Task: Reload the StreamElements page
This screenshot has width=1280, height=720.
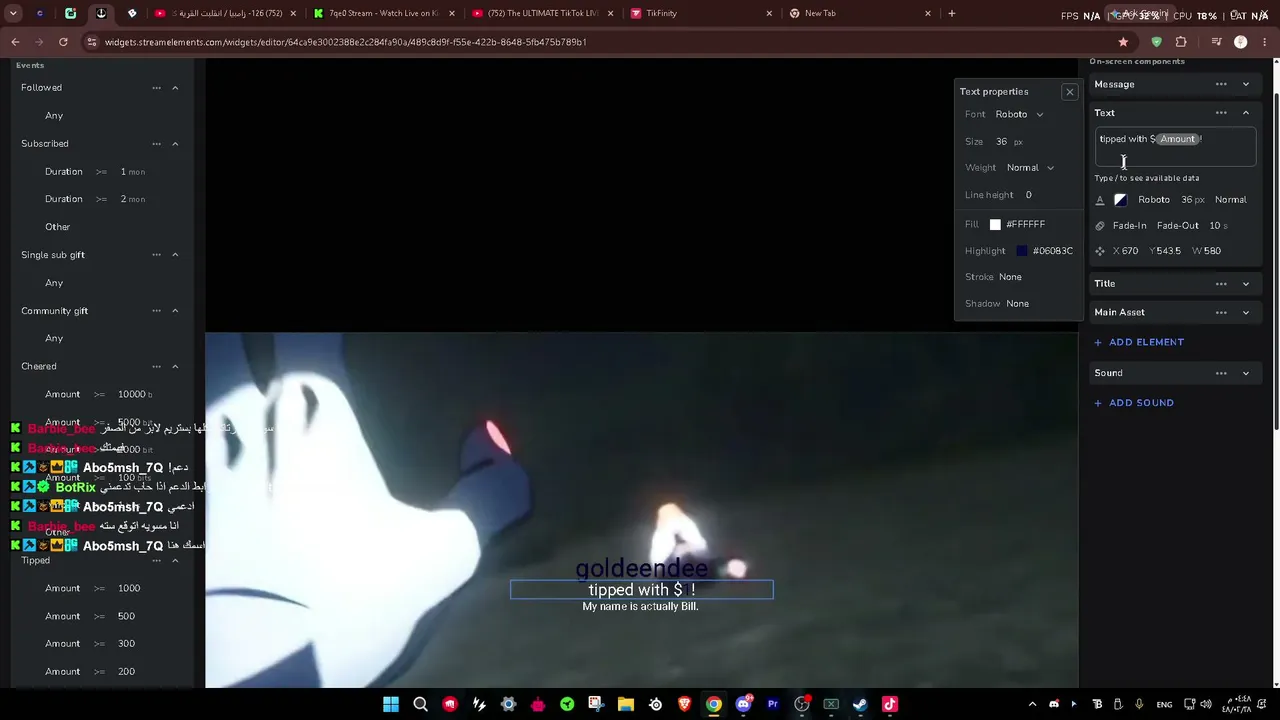Action: (63, 42)
